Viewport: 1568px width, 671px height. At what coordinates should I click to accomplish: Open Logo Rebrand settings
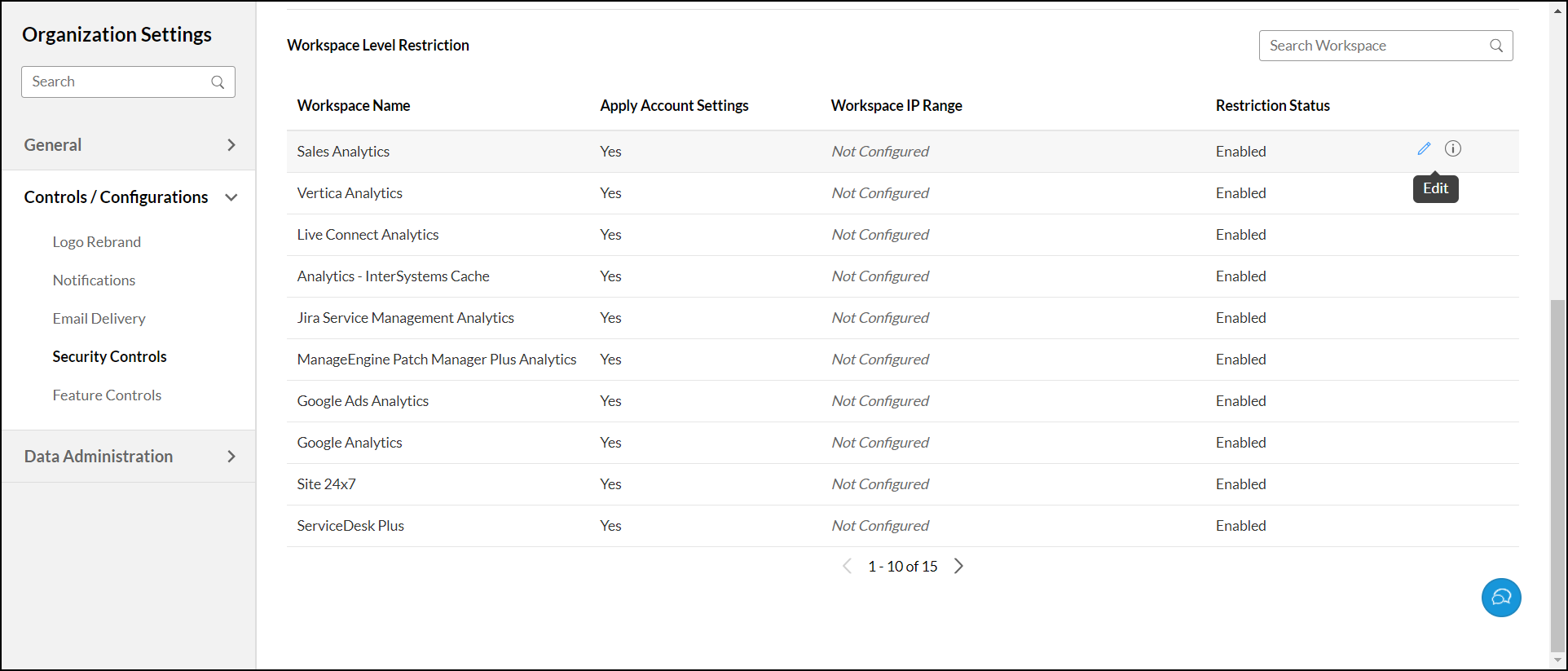click(97, 242)
